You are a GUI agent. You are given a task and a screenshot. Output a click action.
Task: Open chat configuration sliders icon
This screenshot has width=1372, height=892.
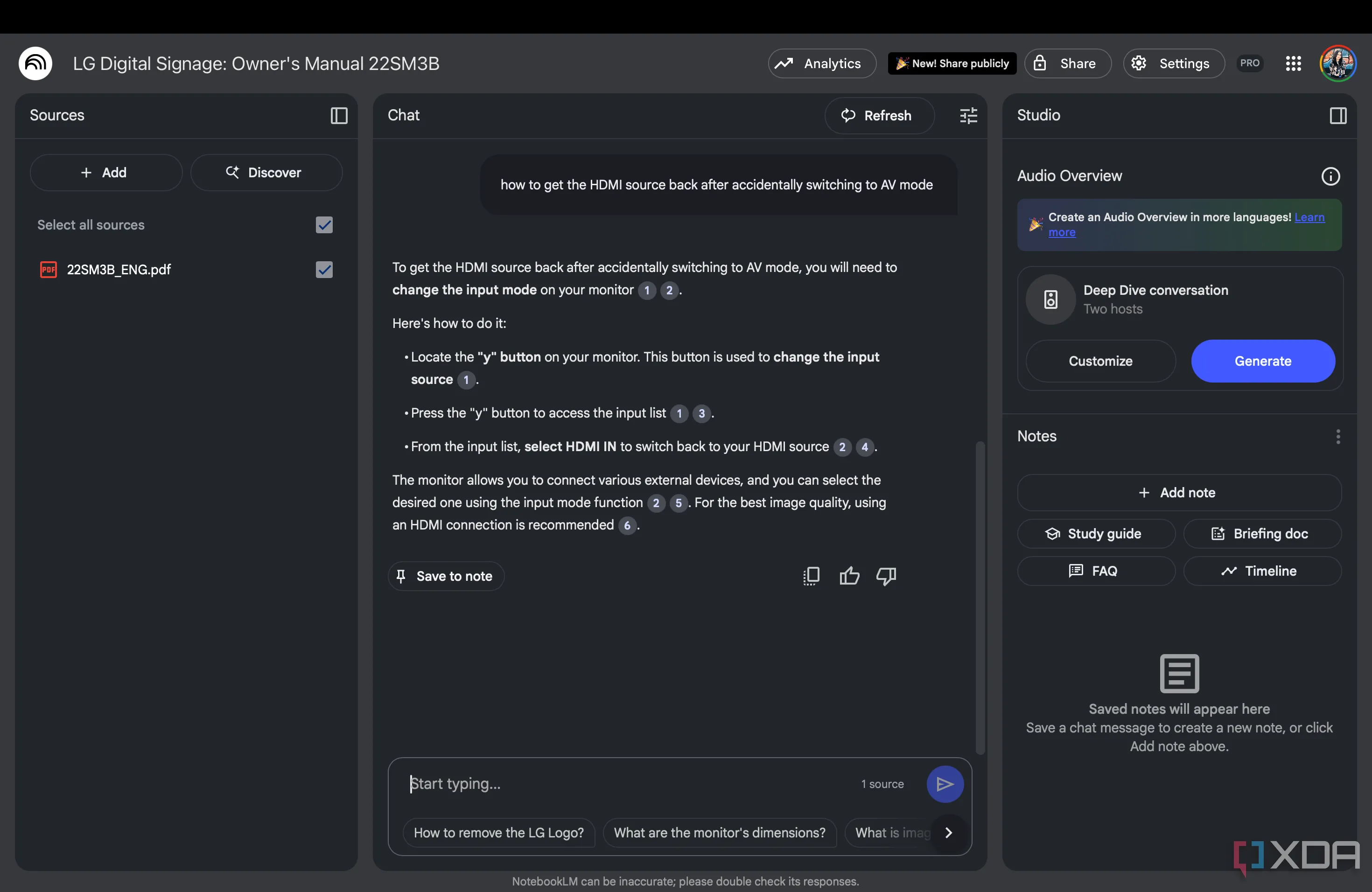968,116
